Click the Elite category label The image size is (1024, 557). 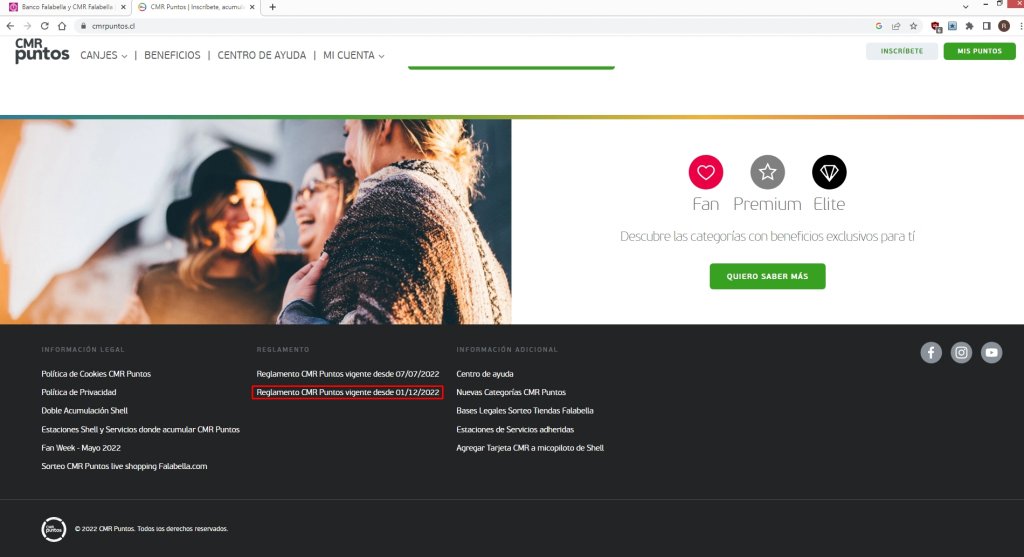[829, 204]
